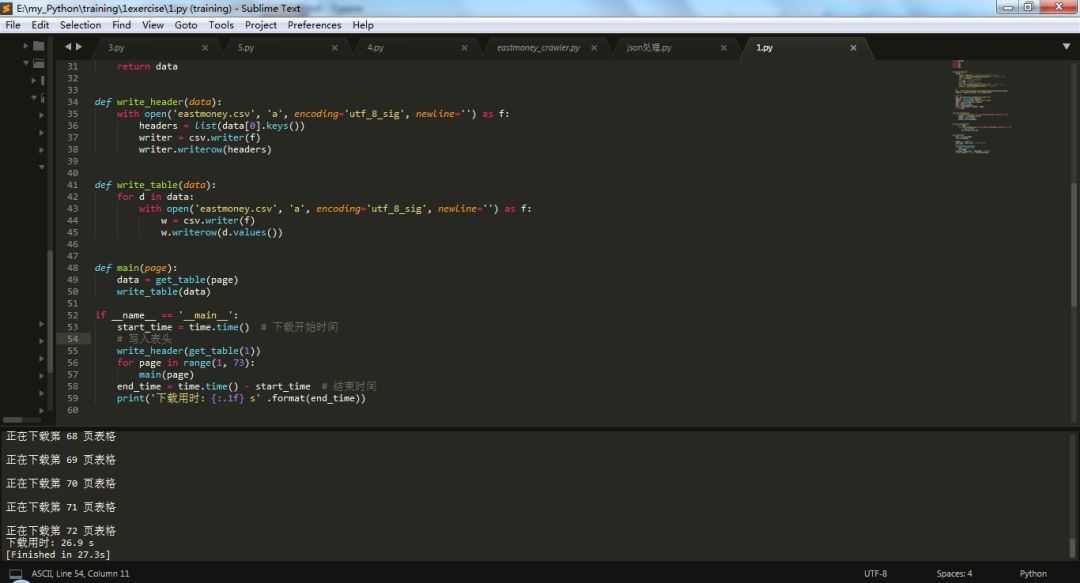Switch to the 5.py tab
Viewport: 1080px width, 583px height.
[x=246, y=48]
